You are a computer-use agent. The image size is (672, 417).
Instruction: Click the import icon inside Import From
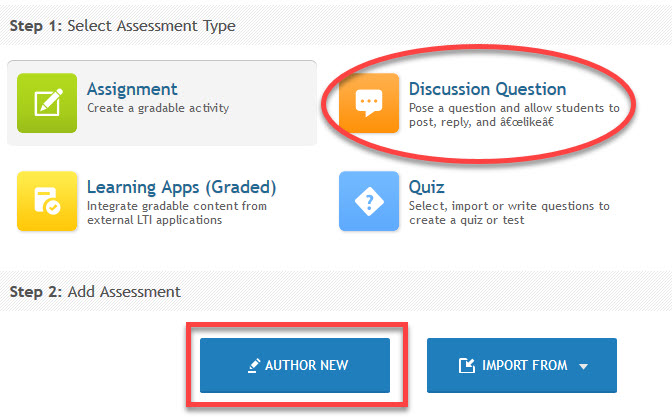tap(466, 366)
